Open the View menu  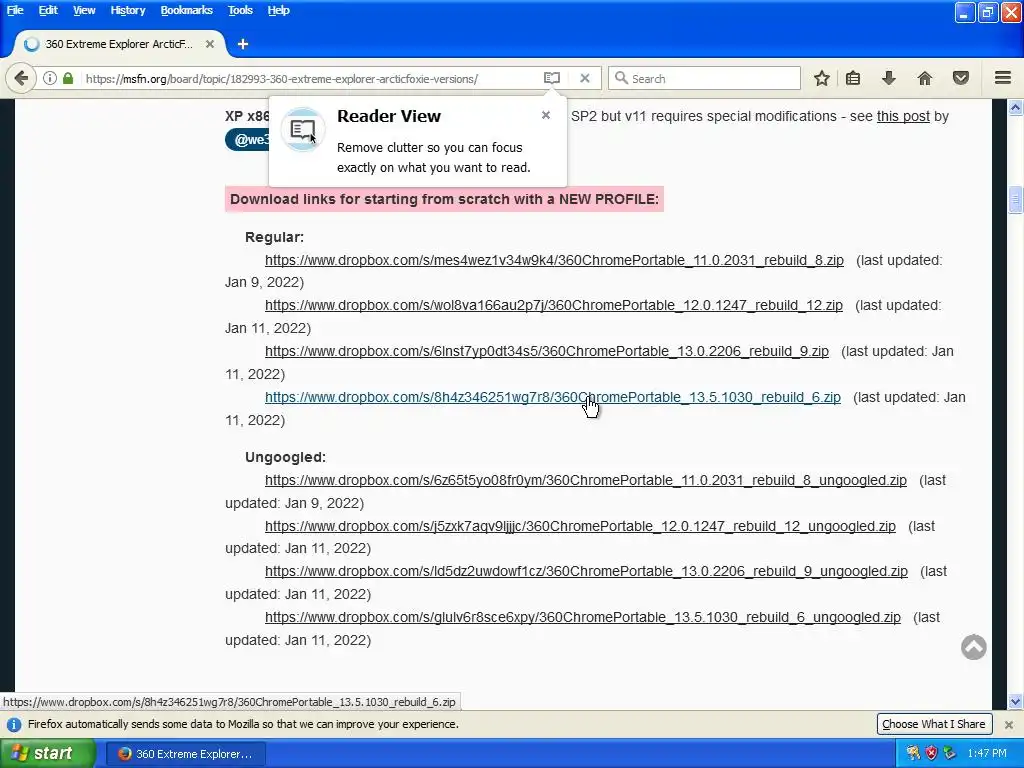(x=84, y=10)
